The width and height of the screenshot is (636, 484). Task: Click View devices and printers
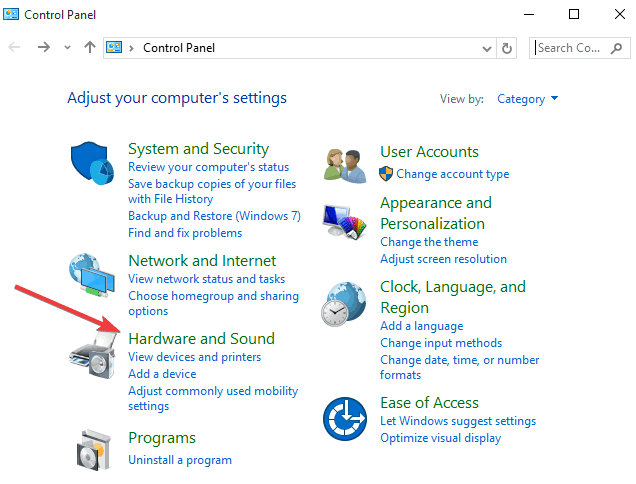coord(195,357)
